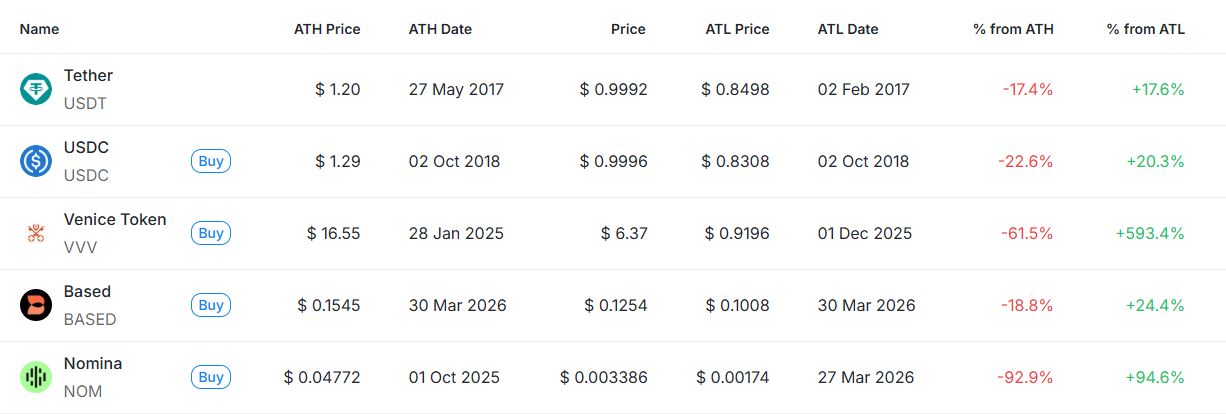Sort by ATH Date column header
The image size is (1226, 414).
tap(440, 29)
